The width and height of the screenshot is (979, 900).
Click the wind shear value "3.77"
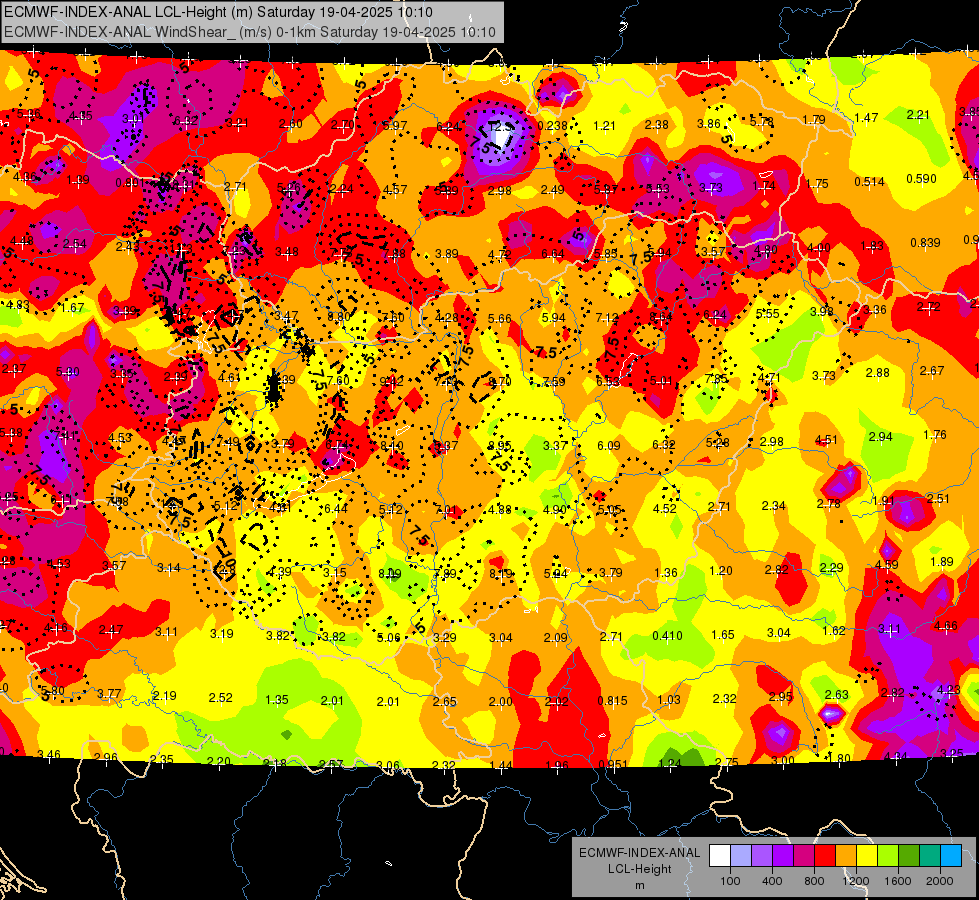tap(109, 694)
